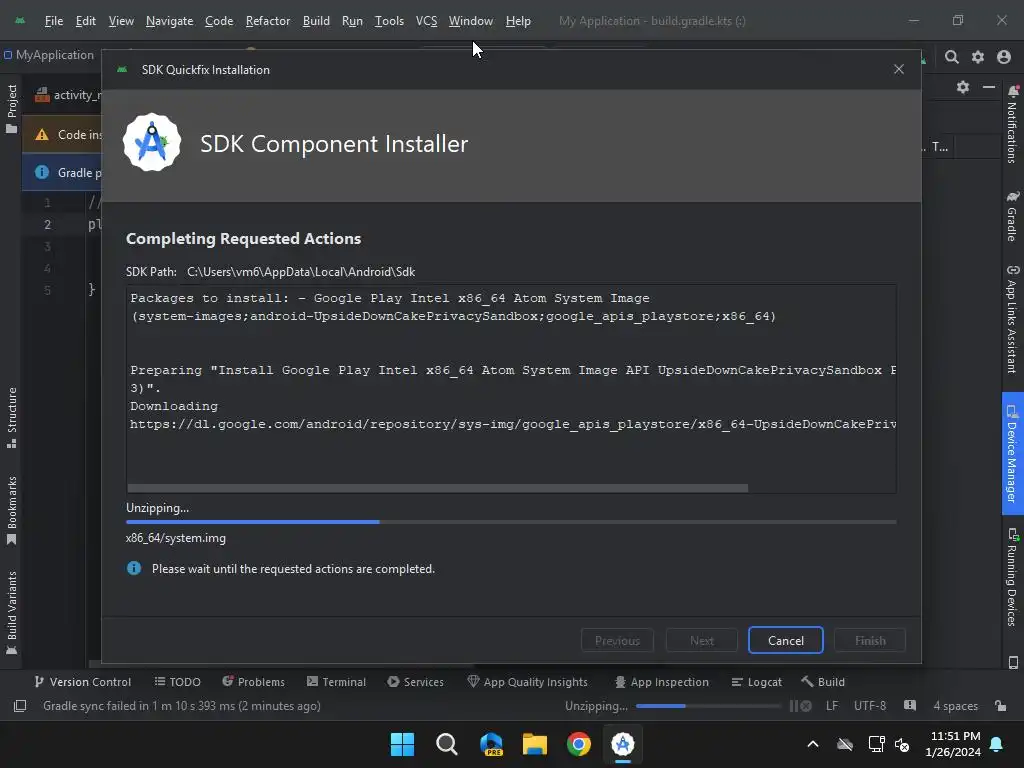
Task: Click Android Studio icon on taskbar
Action: 622,744
